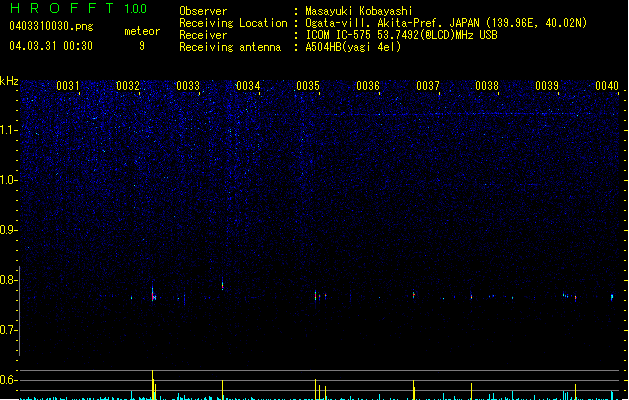This screenshot has width=629, height=400.
Task: Click the 0032 time marker
Action: click(x=128, y=85)
